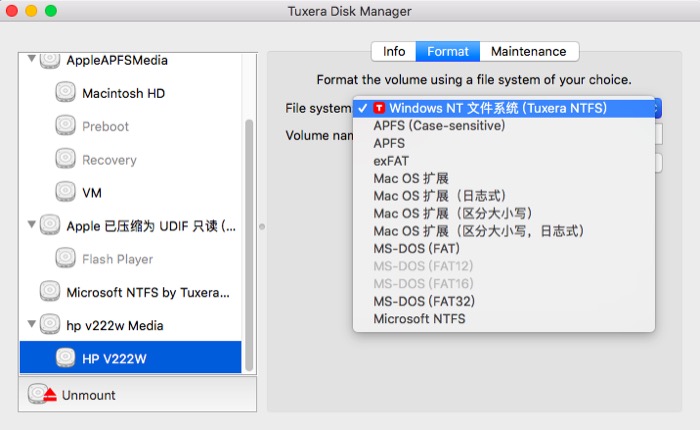Switch to the Info tab
The image size is (700, 430).
[394, 51]
